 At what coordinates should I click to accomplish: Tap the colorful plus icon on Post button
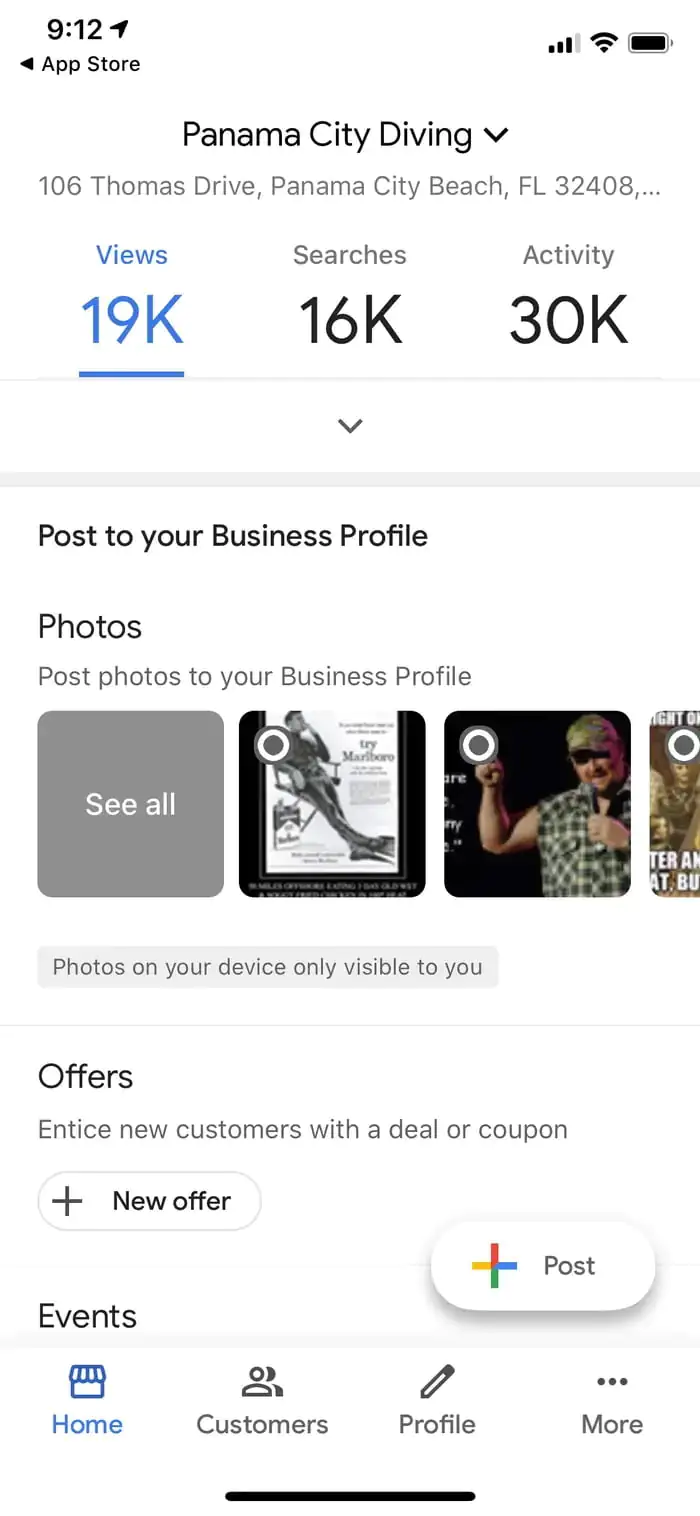[x=492, y=1265]
